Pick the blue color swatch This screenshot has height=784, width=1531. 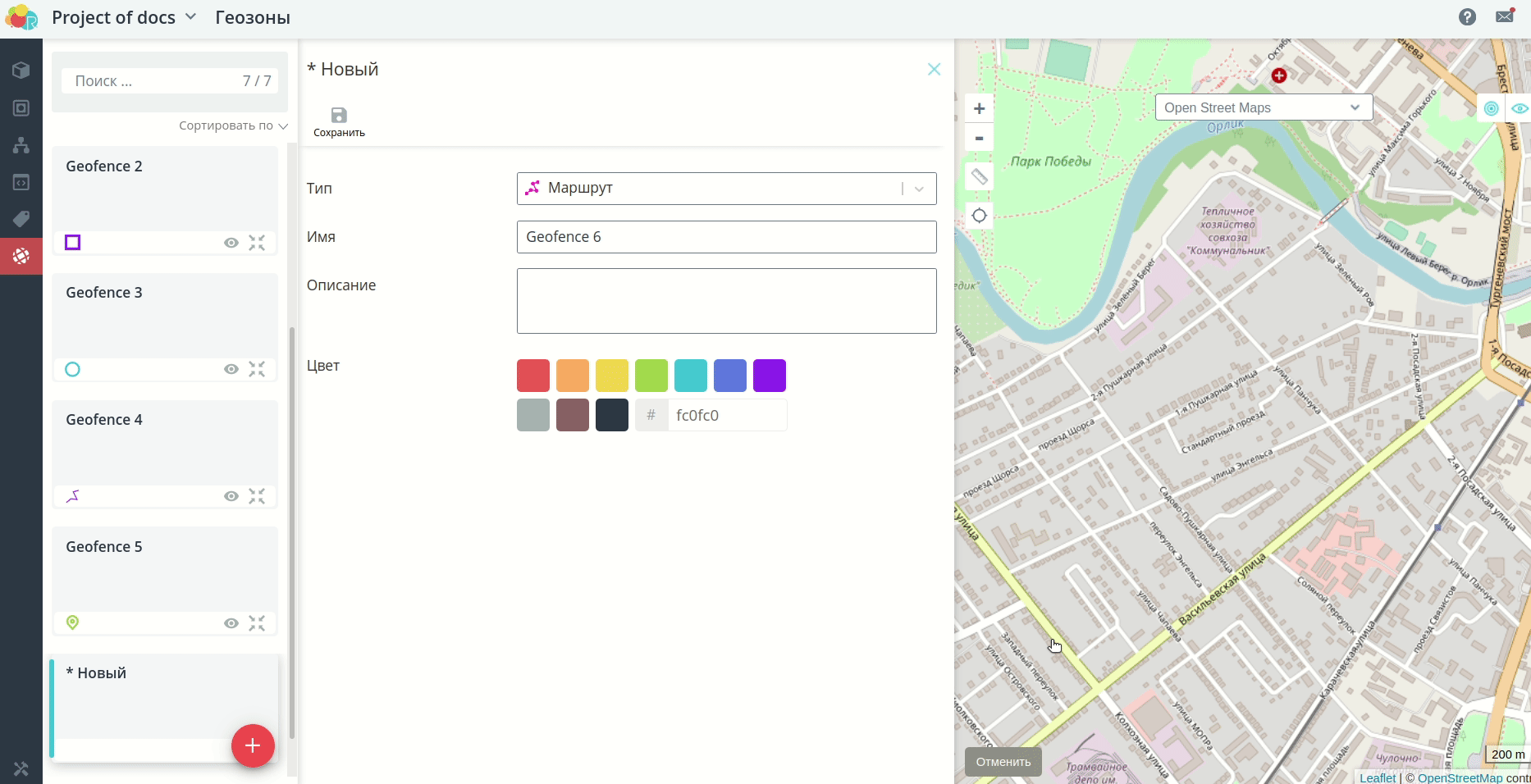730,376
